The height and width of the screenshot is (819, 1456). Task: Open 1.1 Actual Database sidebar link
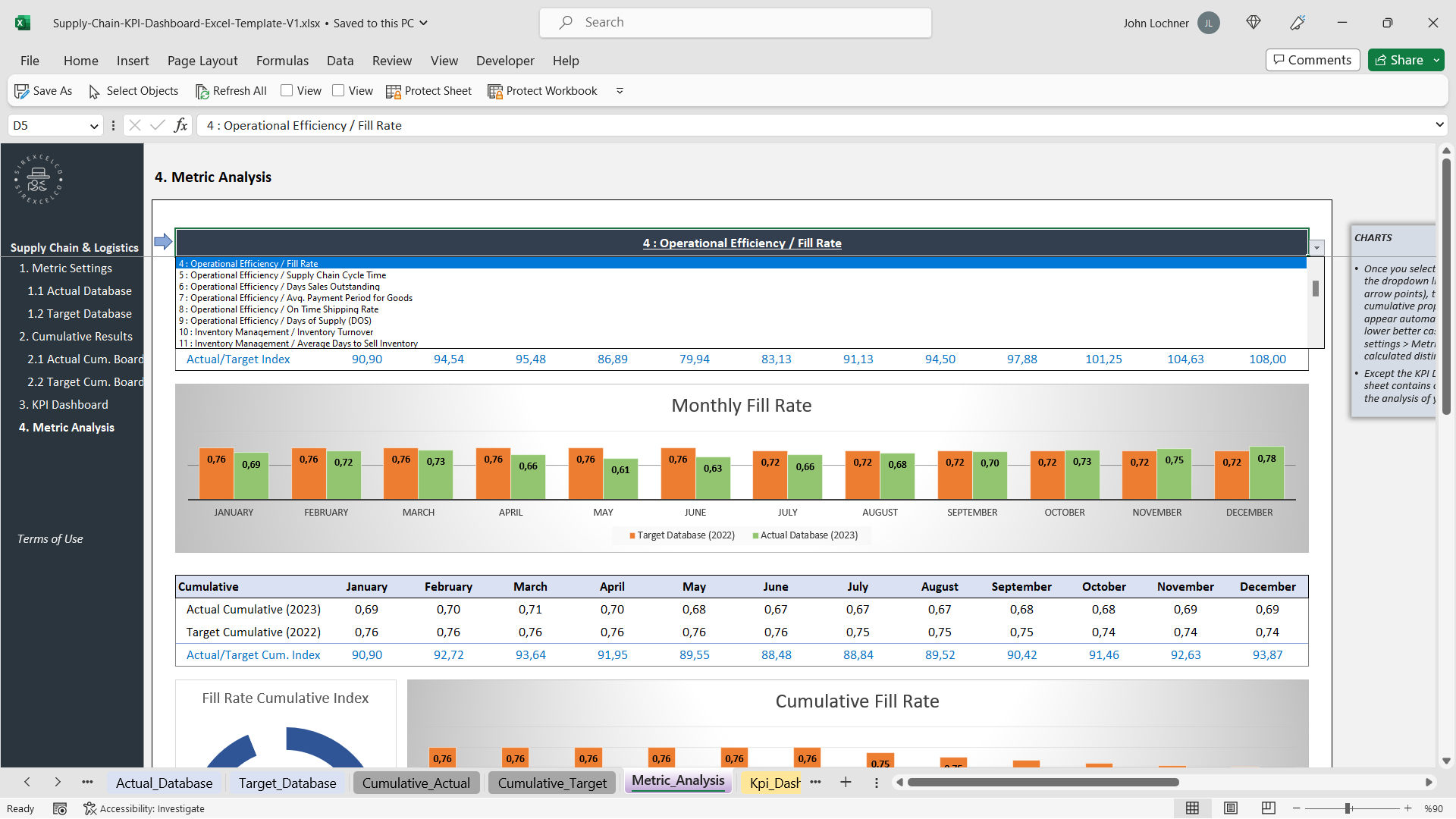pos(80,291)
